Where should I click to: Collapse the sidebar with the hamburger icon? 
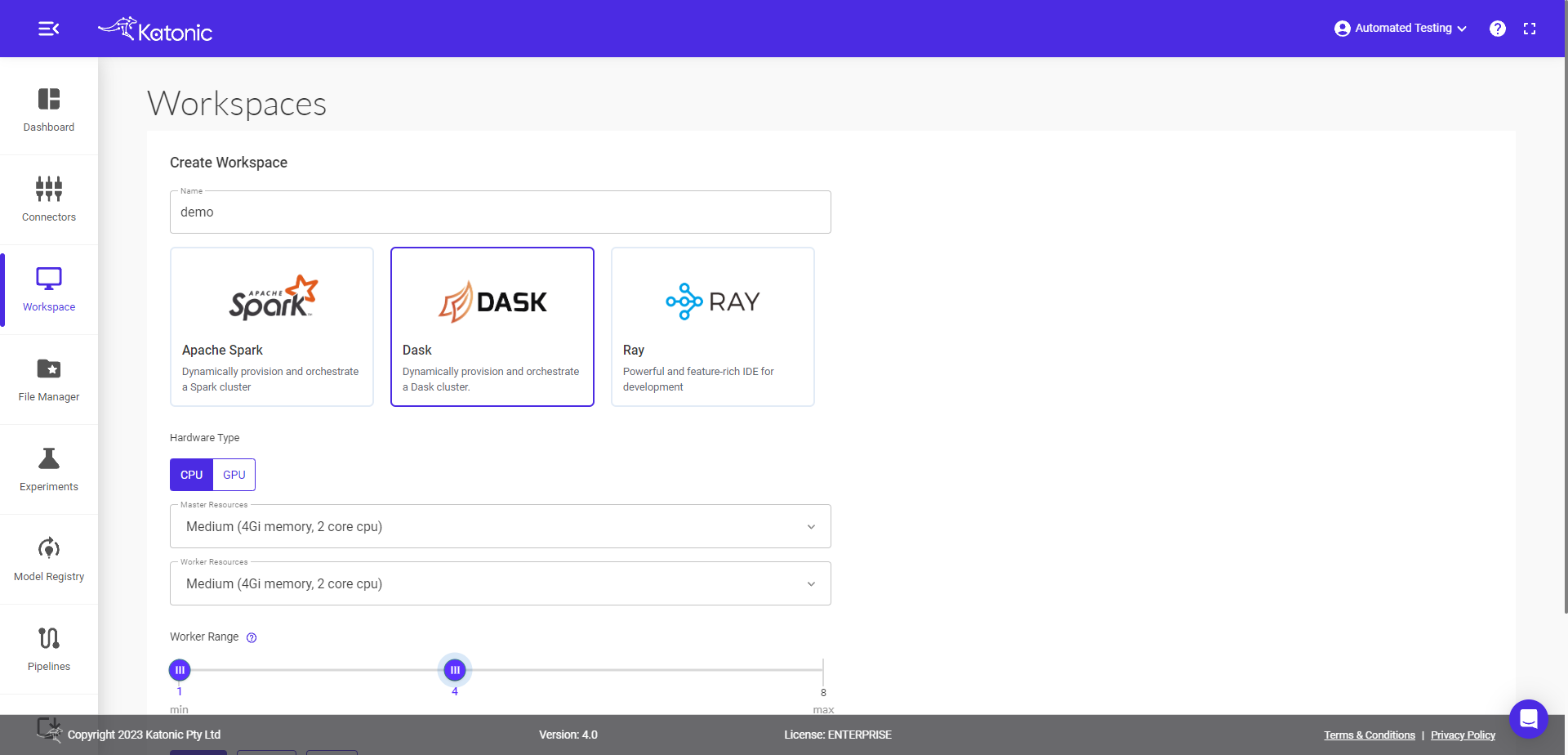click(x=49, y=29)
